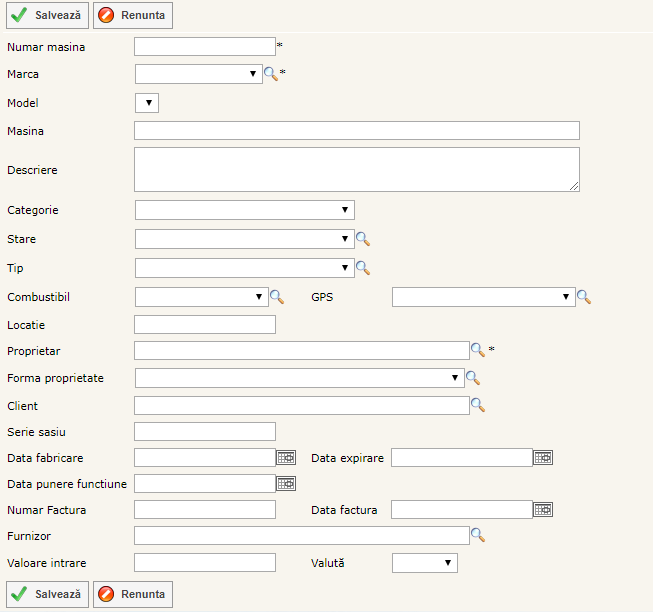Open the Proprietar search icon
The height and width of the screenshot is (612, 653).
coord(478,350)
